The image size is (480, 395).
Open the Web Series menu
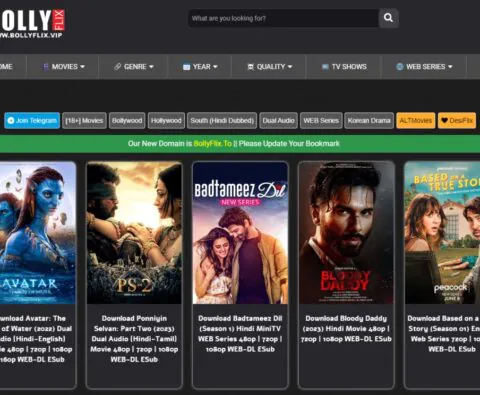(424, 67)
